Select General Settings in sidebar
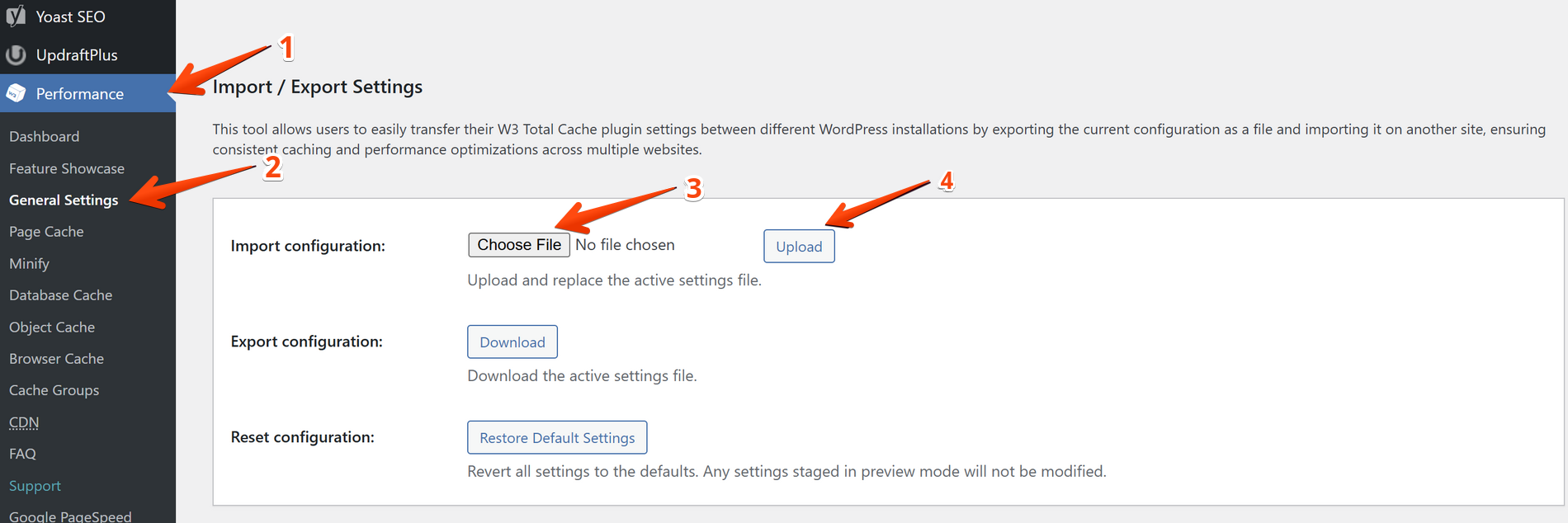 (x=64, y=200)
